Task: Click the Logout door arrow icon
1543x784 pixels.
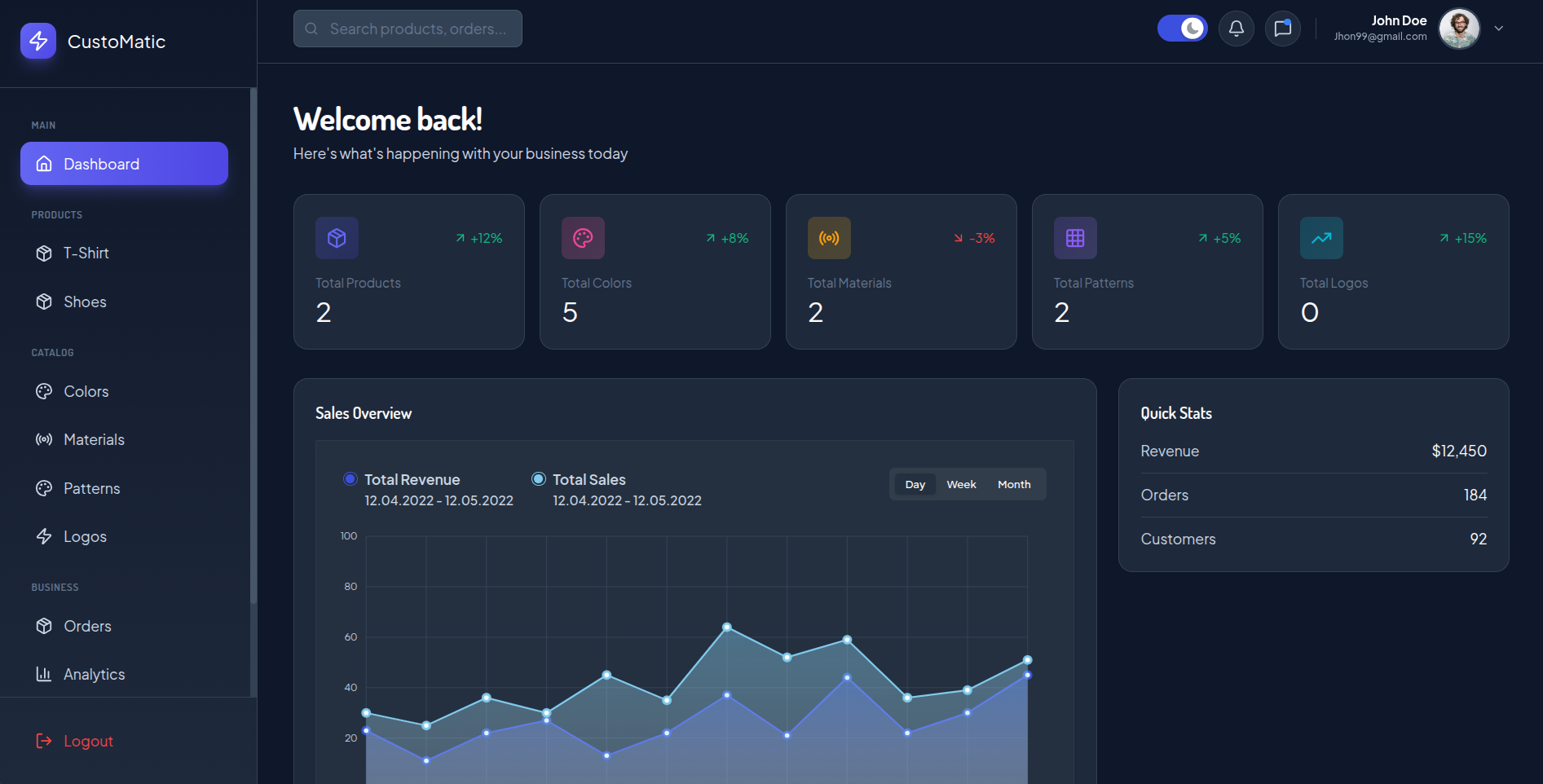Action: (x=44, y=741)
